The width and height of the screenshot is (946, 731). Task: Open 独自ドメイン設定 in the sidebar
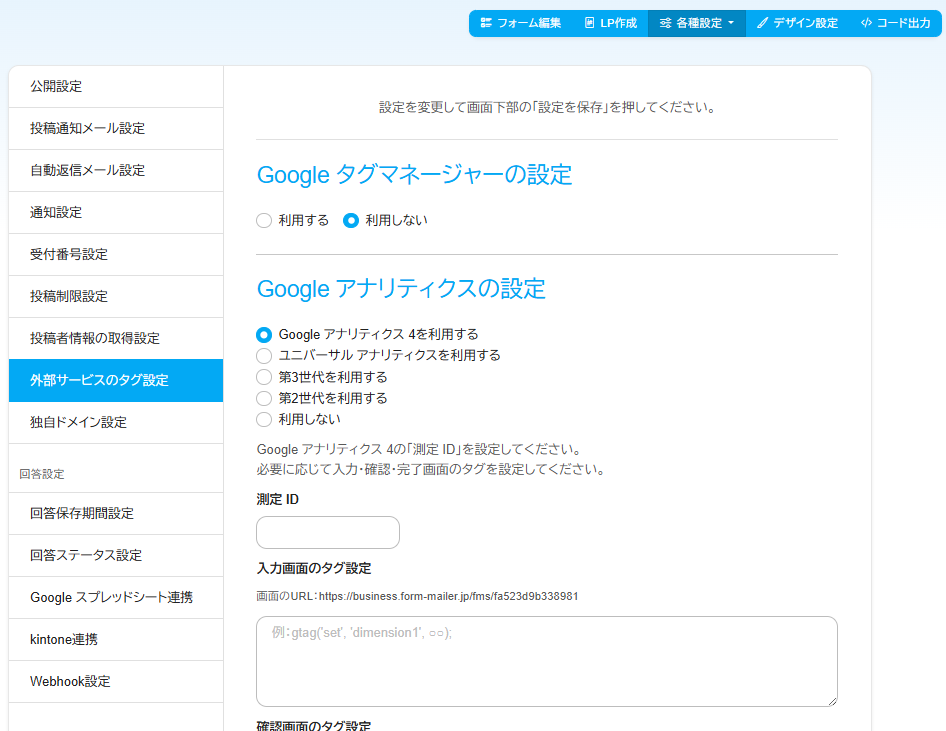click(x=116, y=422)
